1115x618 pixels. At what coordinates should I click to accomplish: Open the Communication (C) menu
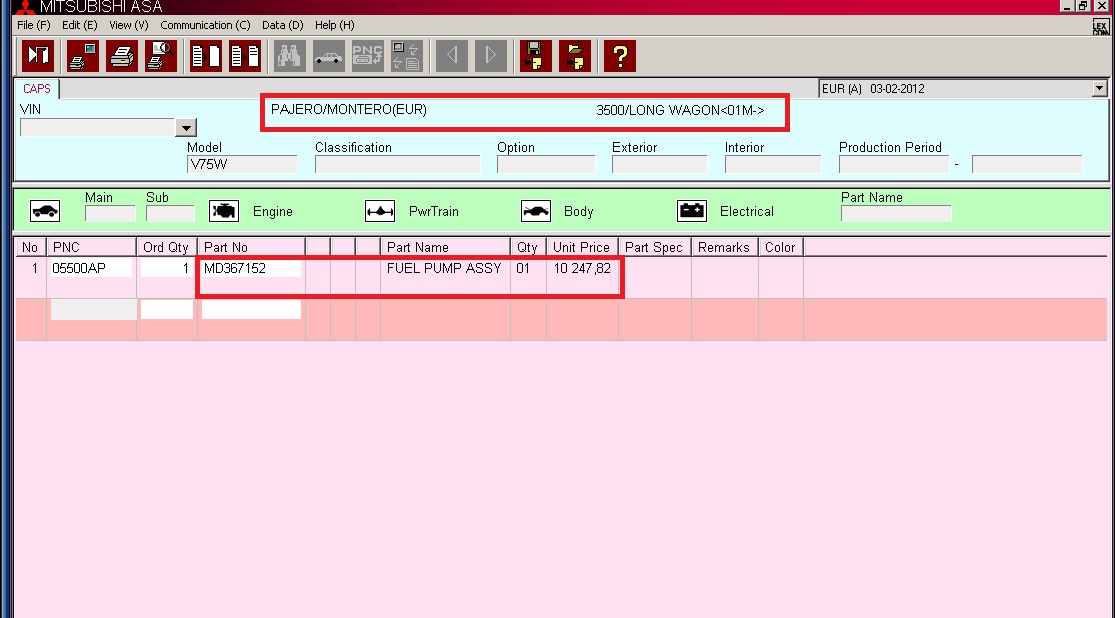(x=205, y=25)
